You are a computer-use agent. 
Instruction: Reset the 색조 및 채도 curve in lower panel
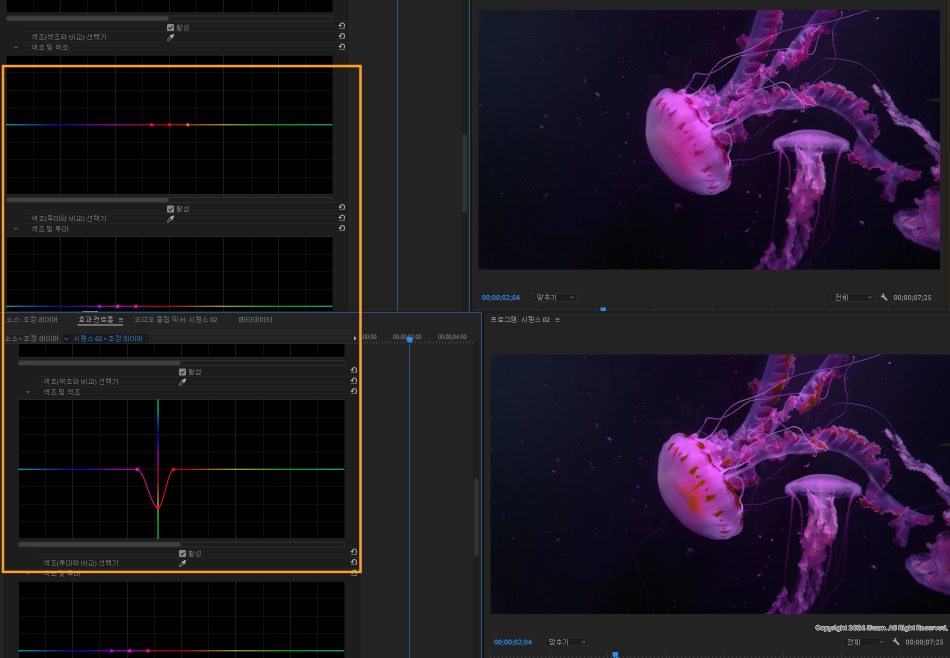(x=354, y=391)
